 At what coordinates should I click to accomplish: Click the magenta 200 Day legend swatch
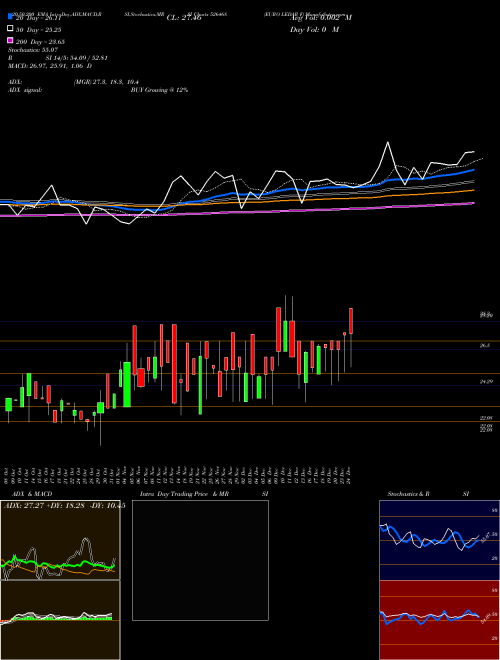point(10,40)
